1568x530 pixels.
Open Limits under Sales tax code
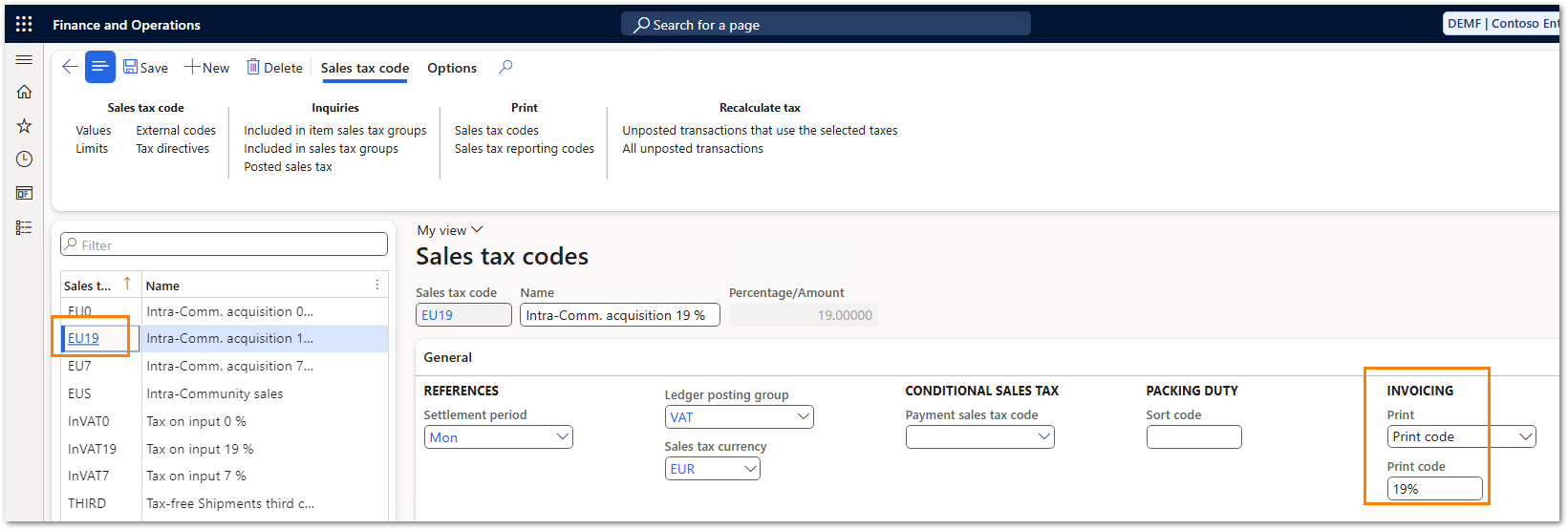pyautogui.click(x=92, y=148)
